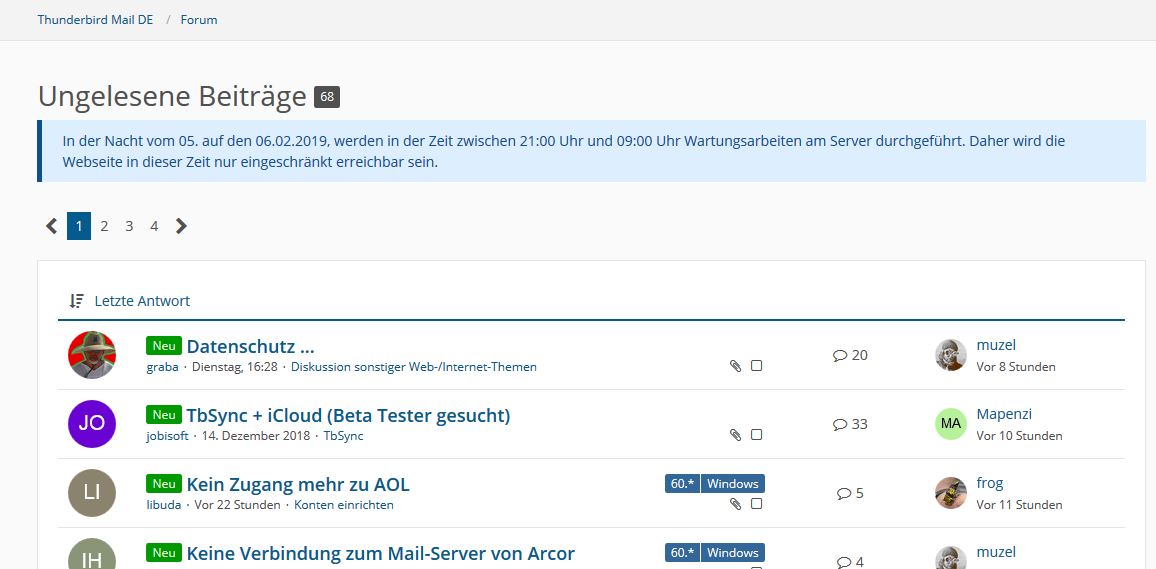Open Keine Verbindung zum Mail-Server von Arcor thread
1156x569 pixels.
click(x=380, y=554)
